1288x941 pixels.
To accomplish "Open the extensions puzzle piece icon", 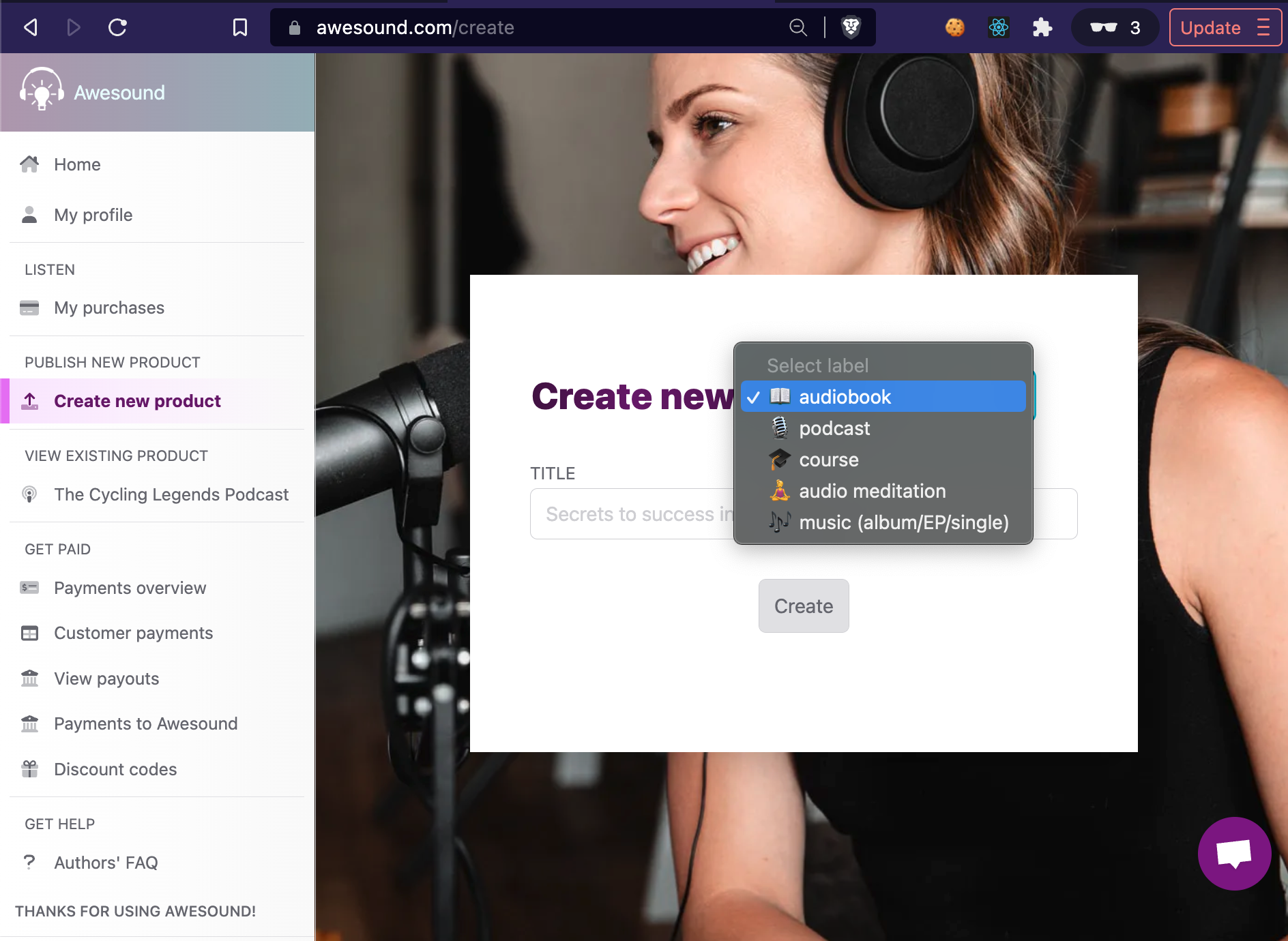I will pyautogui.click(x=1042, y=27).
